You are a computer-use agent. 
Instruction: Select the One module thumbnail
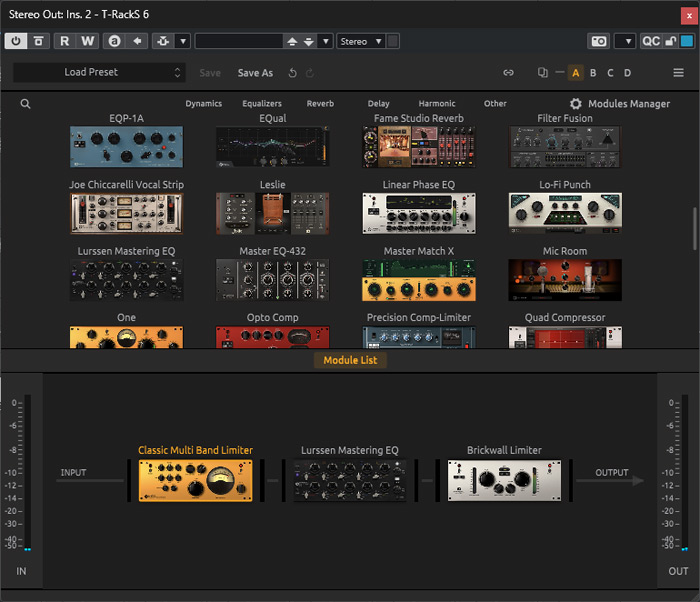(x=126, y=337)
